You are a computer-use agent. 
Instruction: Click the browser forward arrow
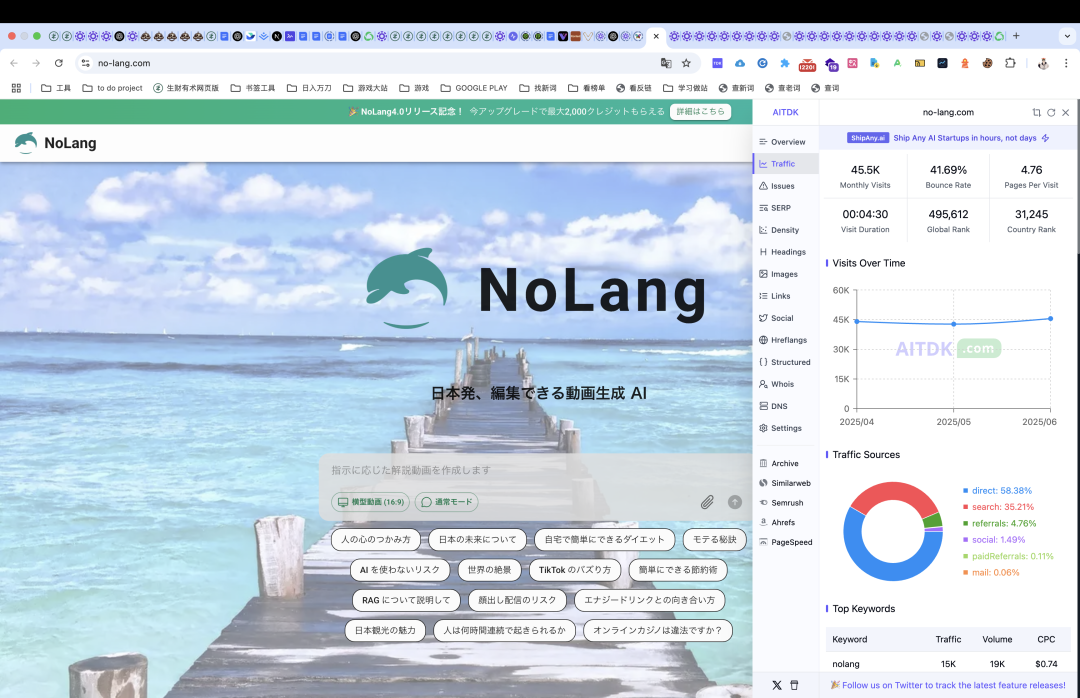coord(37,63)
